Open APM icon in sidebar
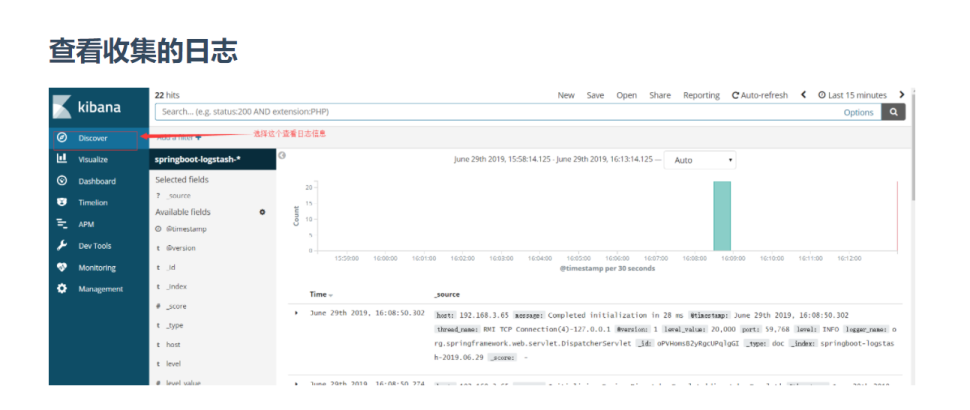The width and height of the screenshot is (970, 410). click(61, 224)
